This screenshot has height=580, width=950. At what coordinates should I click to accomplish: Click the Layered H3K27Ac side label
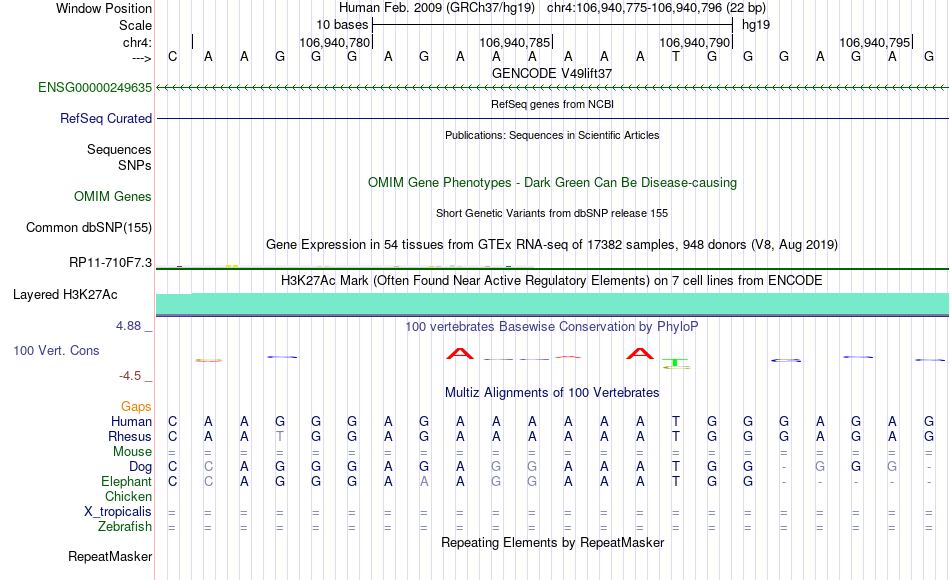(x=65, y=295)
